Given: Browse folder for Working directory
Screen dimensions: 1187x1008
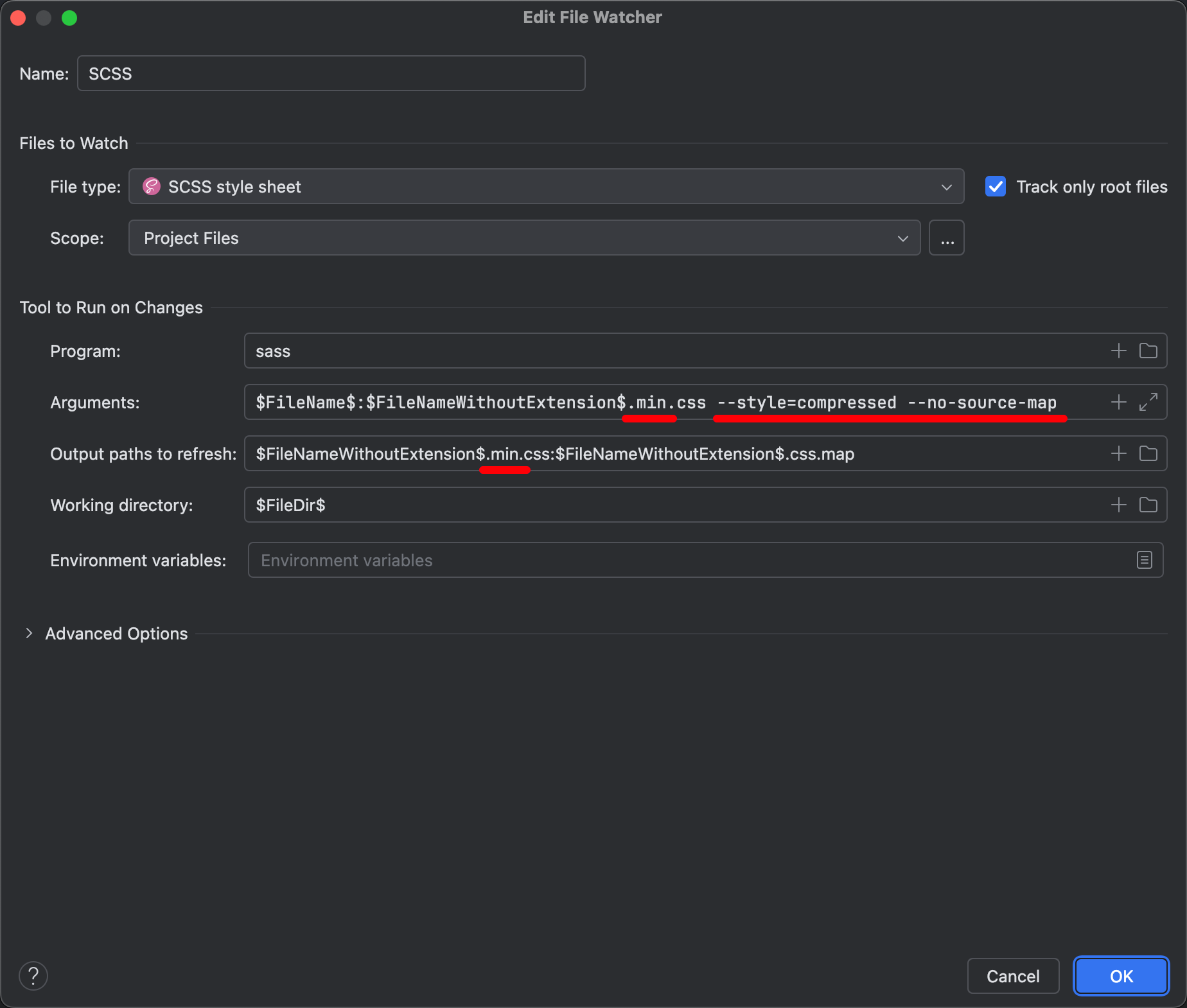Looking at the screenshot, I should tap(1148, 505).
